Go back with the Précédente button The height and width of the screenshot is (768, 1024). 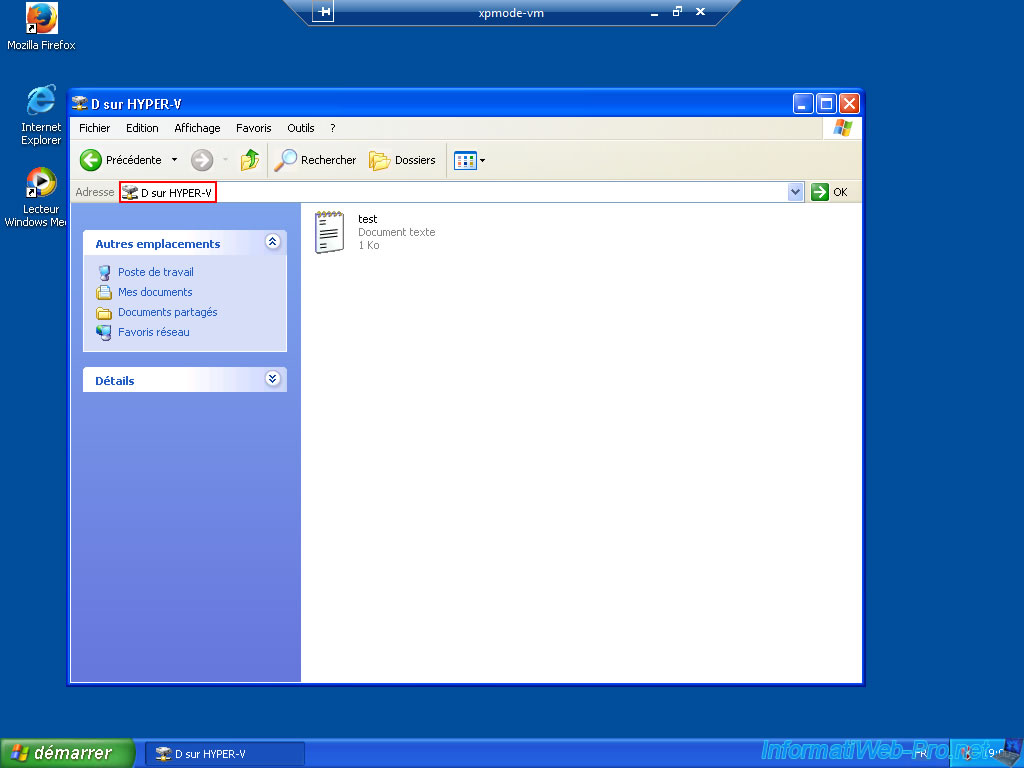(121, 160)
